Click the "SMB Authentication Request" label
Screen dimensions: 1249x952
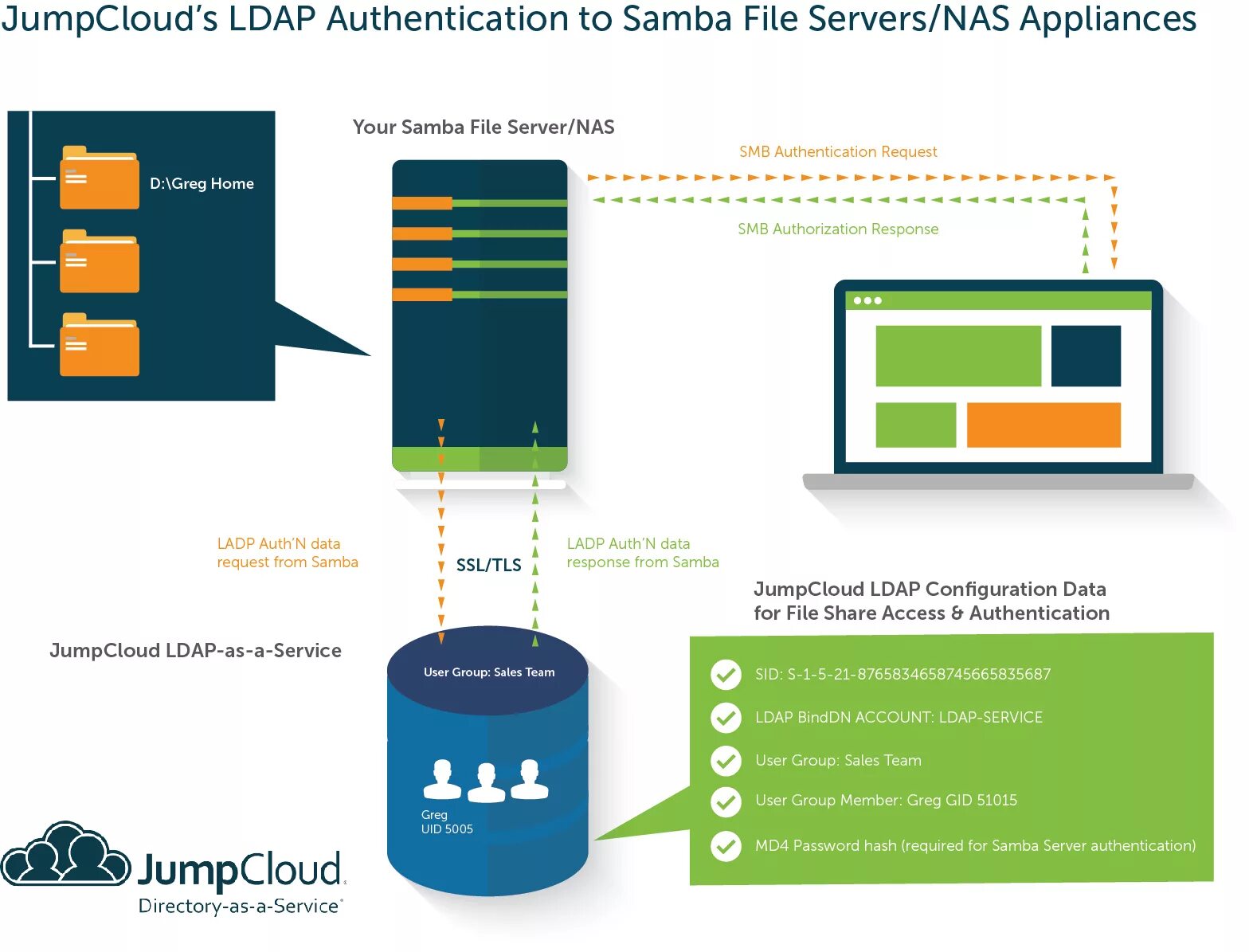pos(838,151)
